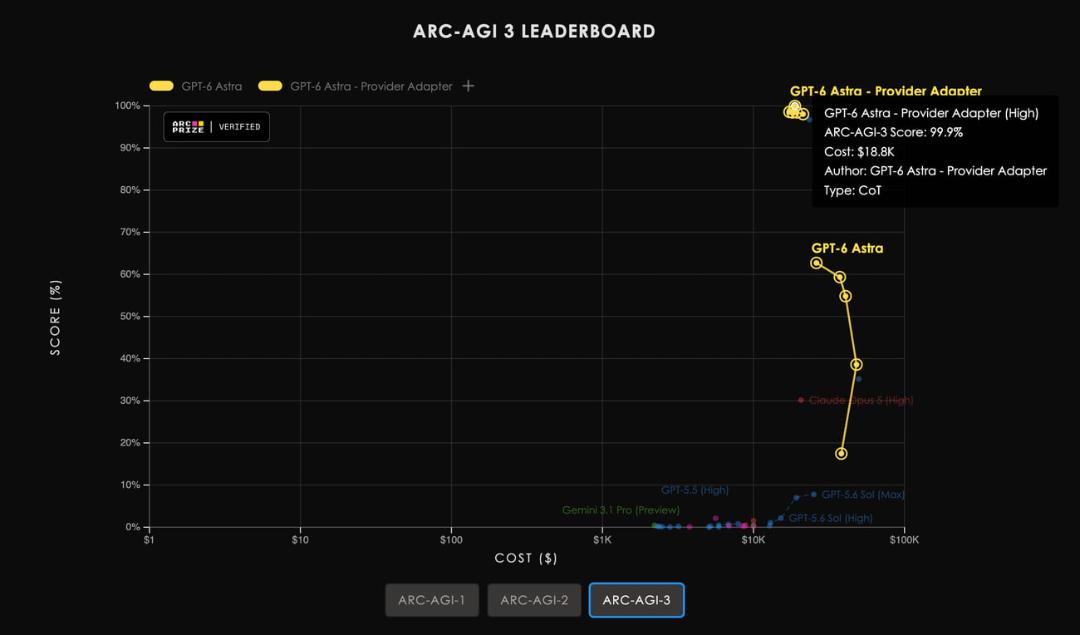Click the GPT-6 Astra - Provider Adapter series heading
1080x635 pixels.
[x=886, y=91]
